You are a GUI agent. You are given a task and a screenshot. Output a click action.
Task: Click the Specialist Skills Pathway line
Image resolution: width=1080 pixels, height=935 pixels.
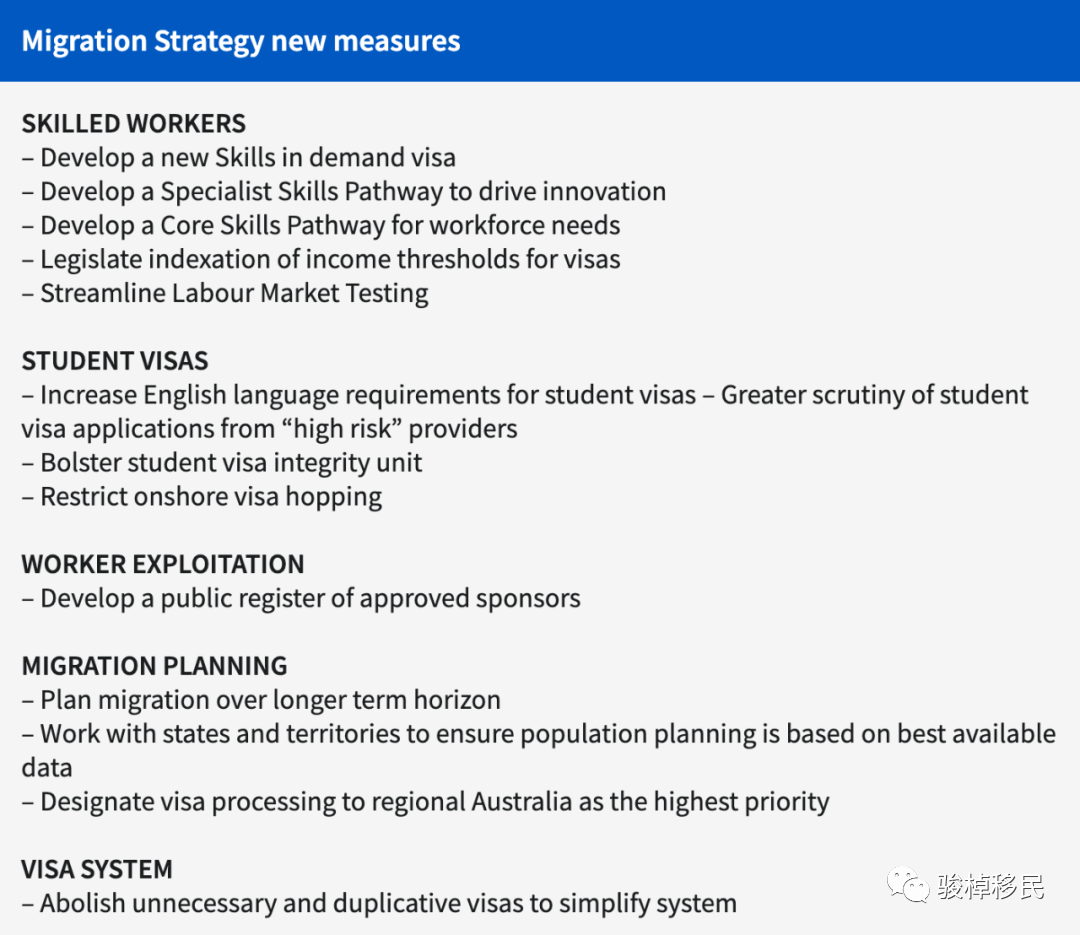344,192
